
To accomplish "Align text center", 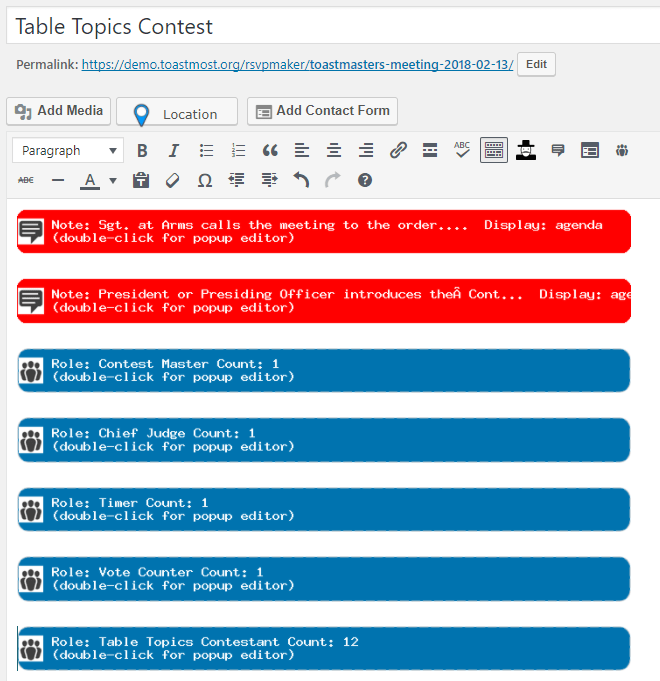I will point(334,151).
